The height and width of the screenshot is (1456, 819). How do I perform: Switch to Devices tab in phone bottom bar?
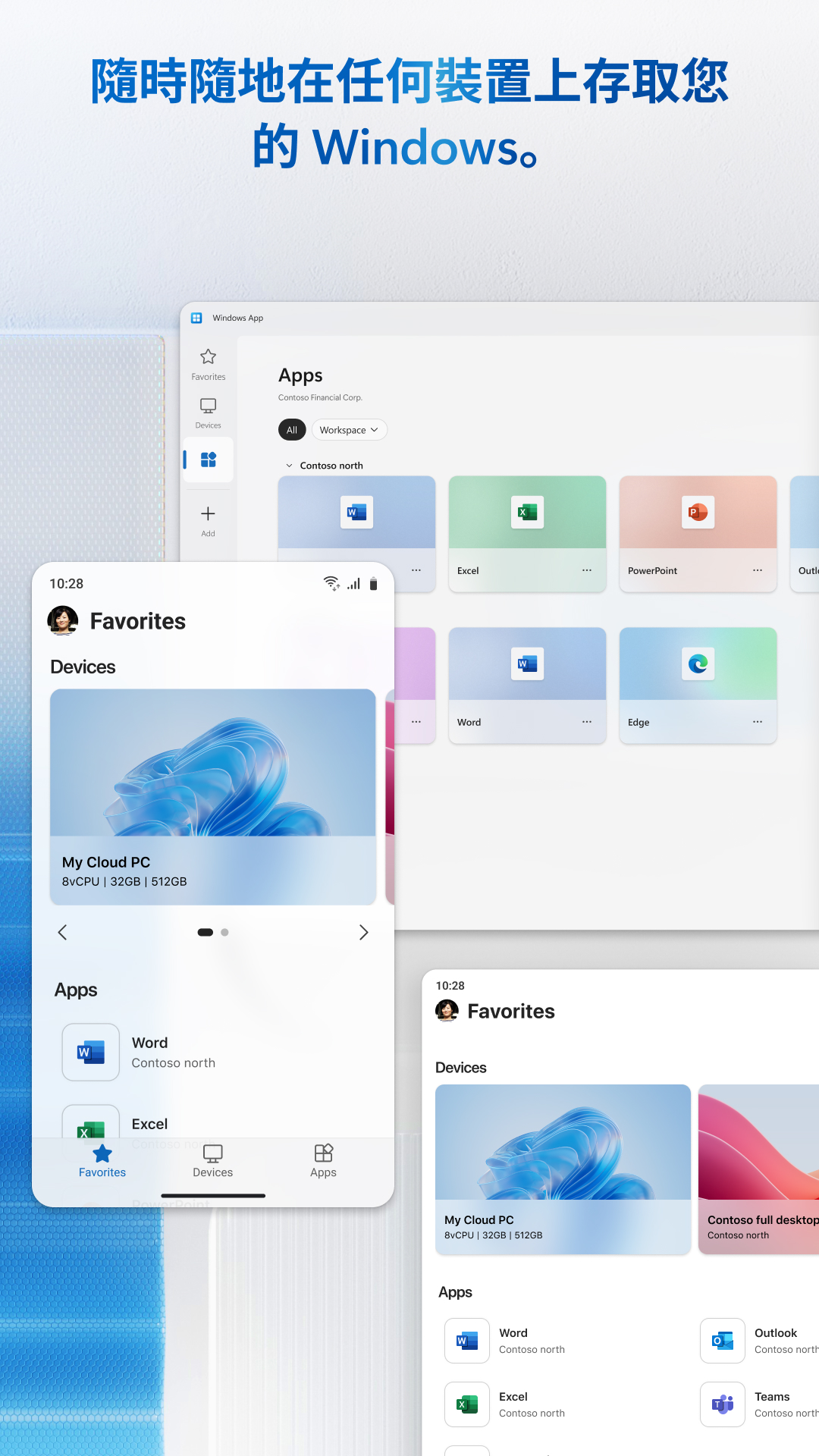(x=213, y=1161)
